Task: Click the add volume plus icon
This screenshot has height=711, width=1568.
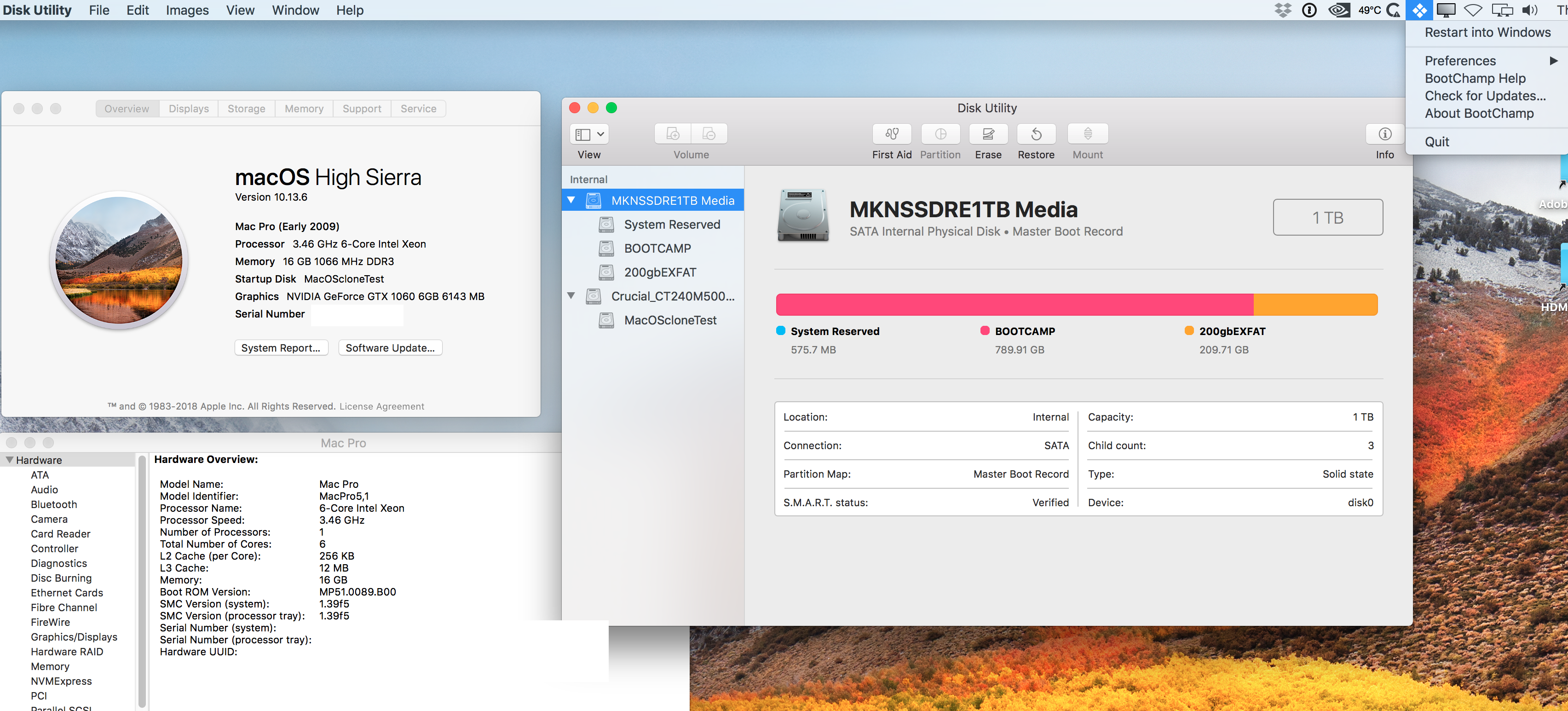Action: (673, 134)
